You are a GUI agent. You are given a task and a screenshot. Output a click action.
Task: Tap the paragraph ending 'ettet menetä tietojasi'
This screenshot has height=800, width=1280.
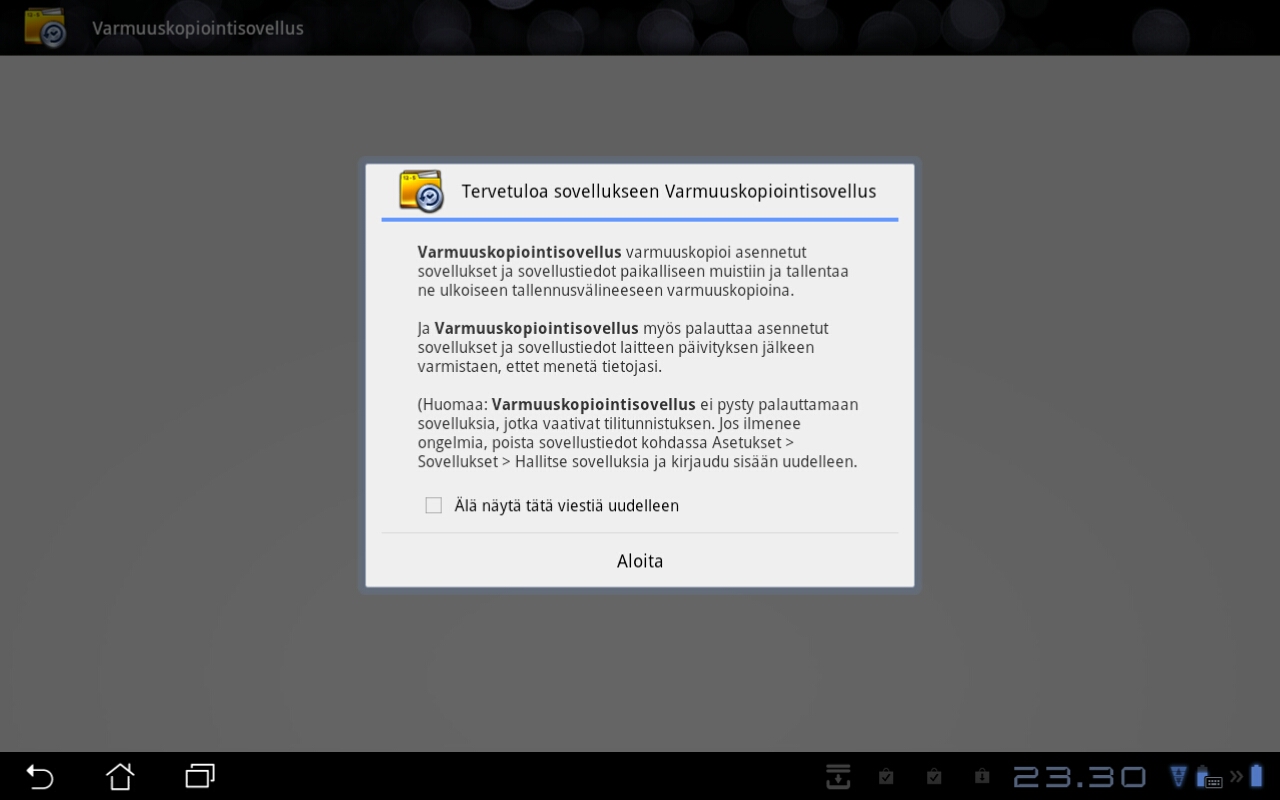coord(623,347)
